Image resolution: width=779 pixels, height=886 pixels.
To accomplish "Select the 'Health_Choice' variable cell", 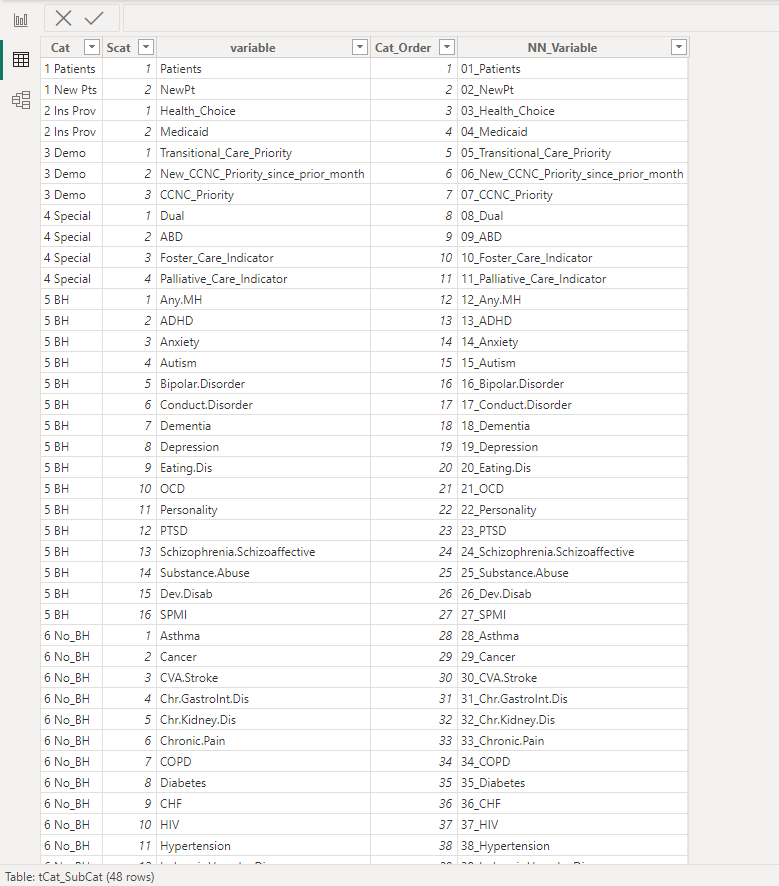I will (263, 111).
